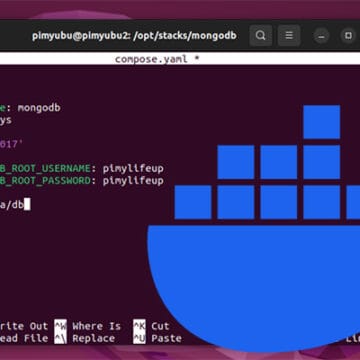Viewport: 360px width, 360px height.
Task: Click the Write Out shortcut label
Action: tap(24, 326)
